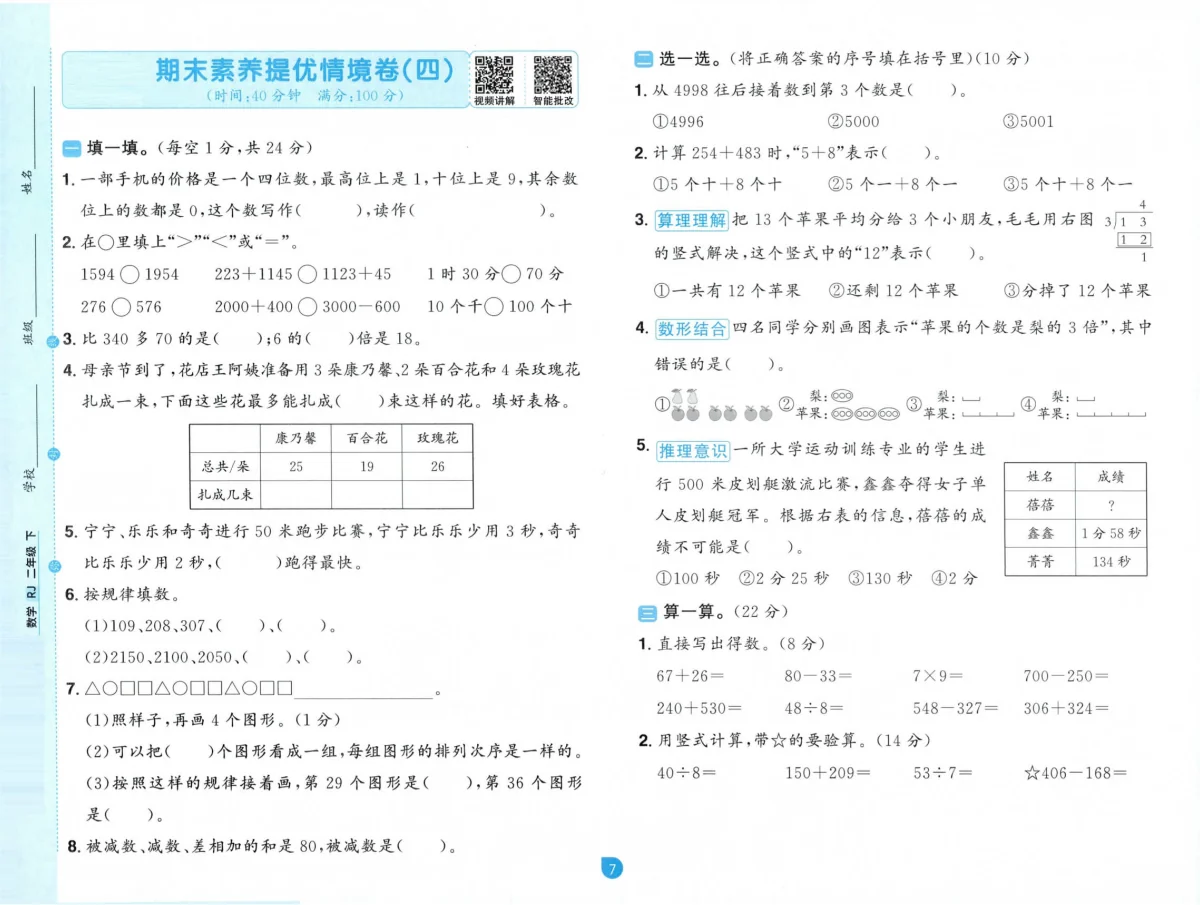Click the ? score cell

coord(1110,505)
